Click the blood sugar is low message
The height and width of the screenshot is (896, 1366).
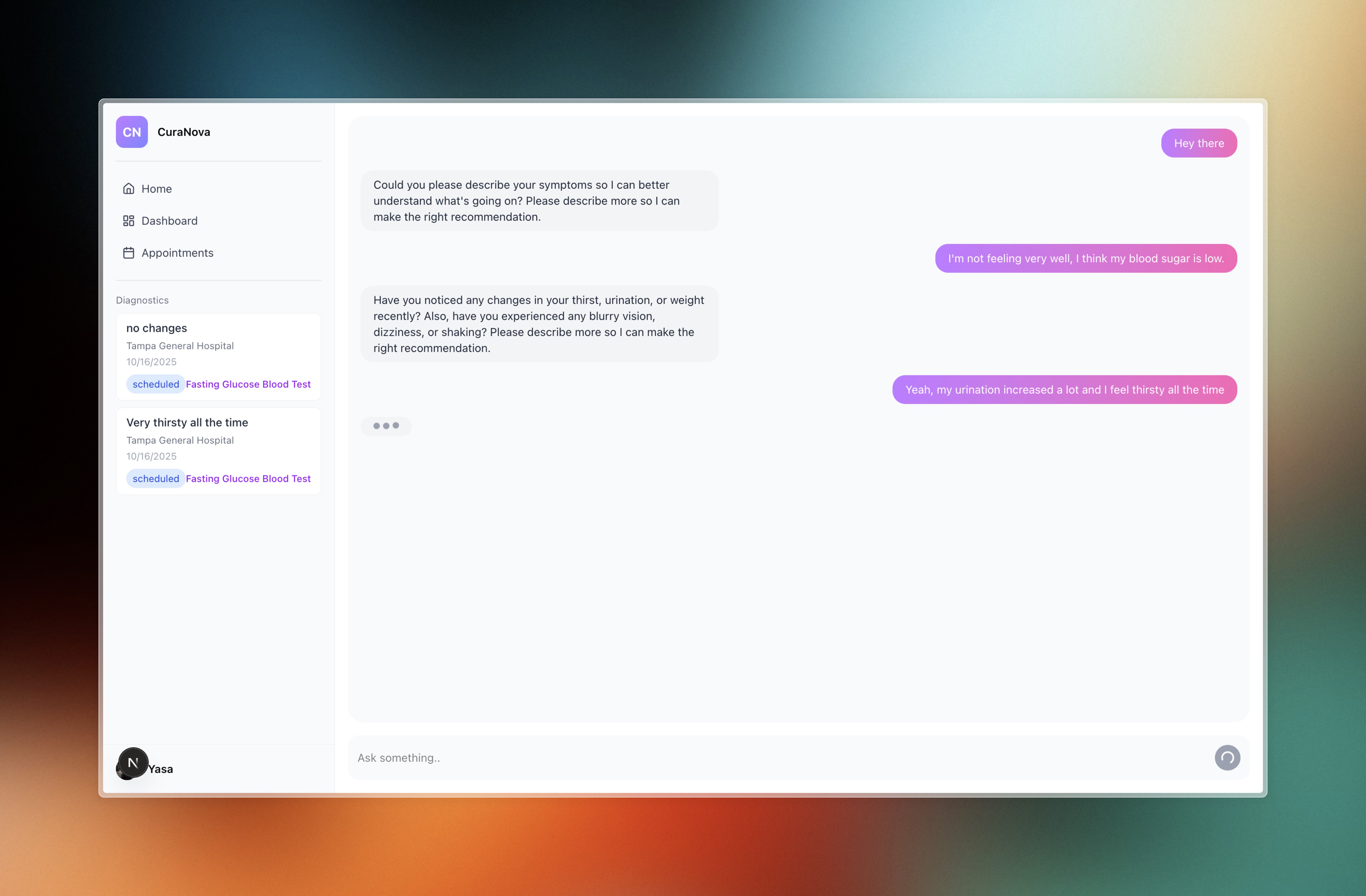pyautogui.click(x=1085, y=258)
